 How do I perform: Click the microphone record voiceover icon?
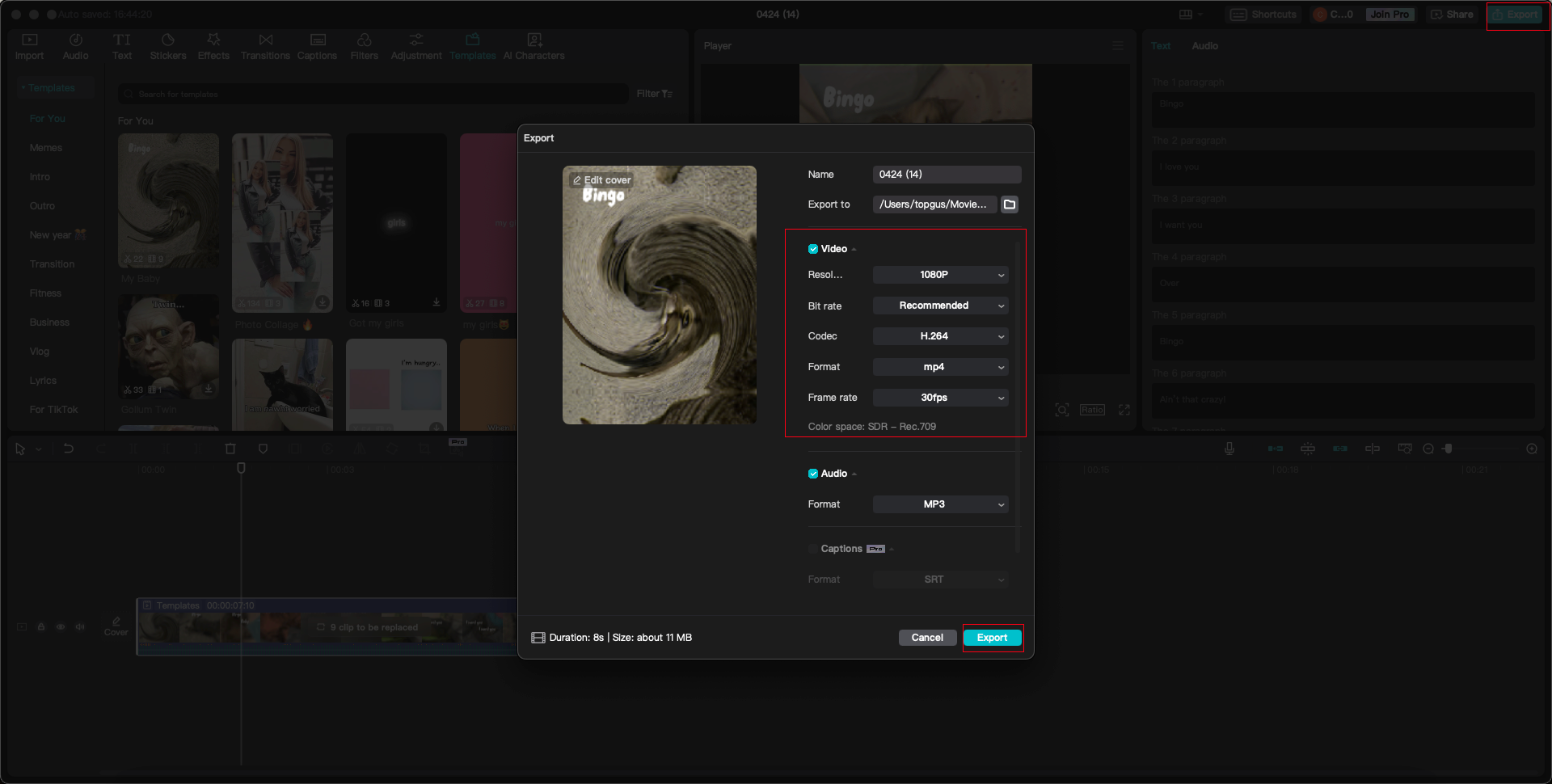tap(1229, 449)
